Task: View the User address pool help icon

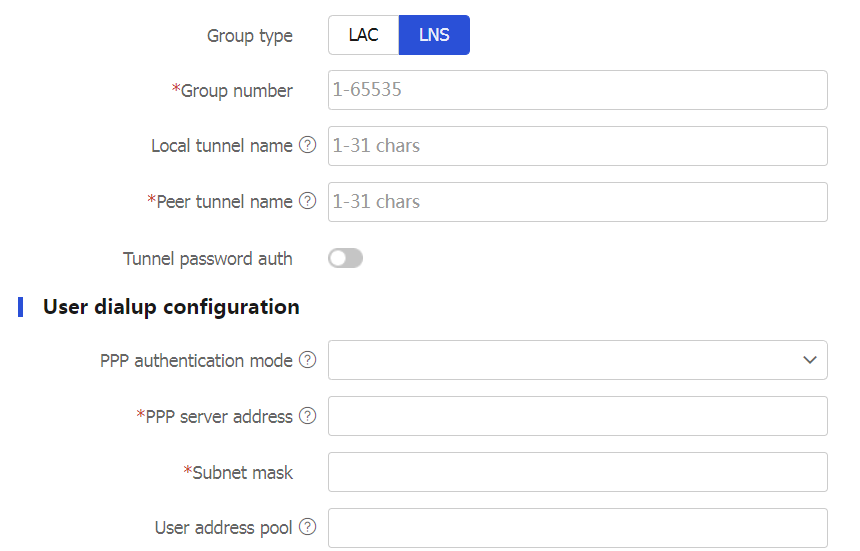Action: [x=308, y=528]
